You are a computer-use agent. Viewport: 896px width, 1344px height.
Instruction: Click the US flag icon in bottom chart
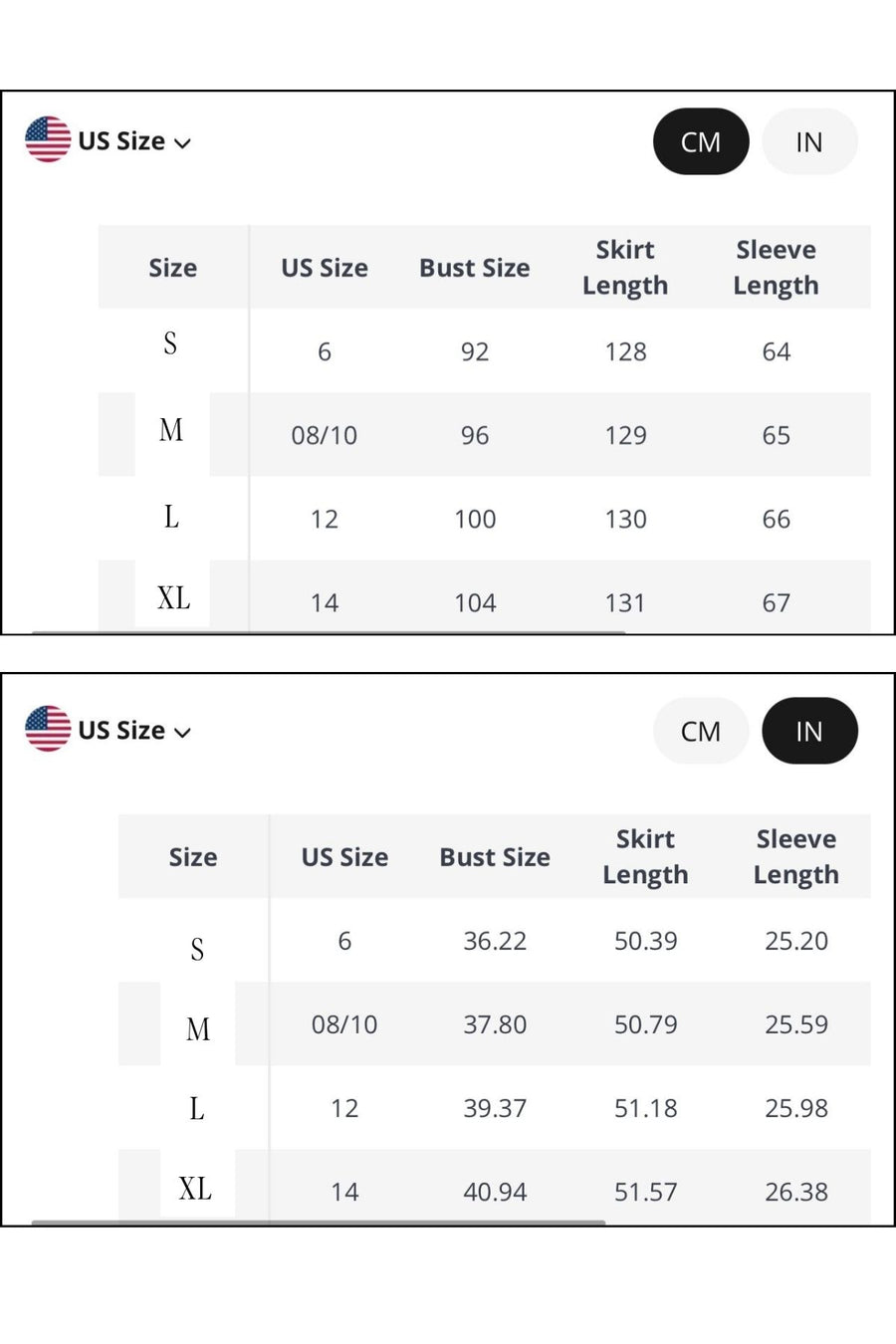pyautogui.click(x=48, y=729)
